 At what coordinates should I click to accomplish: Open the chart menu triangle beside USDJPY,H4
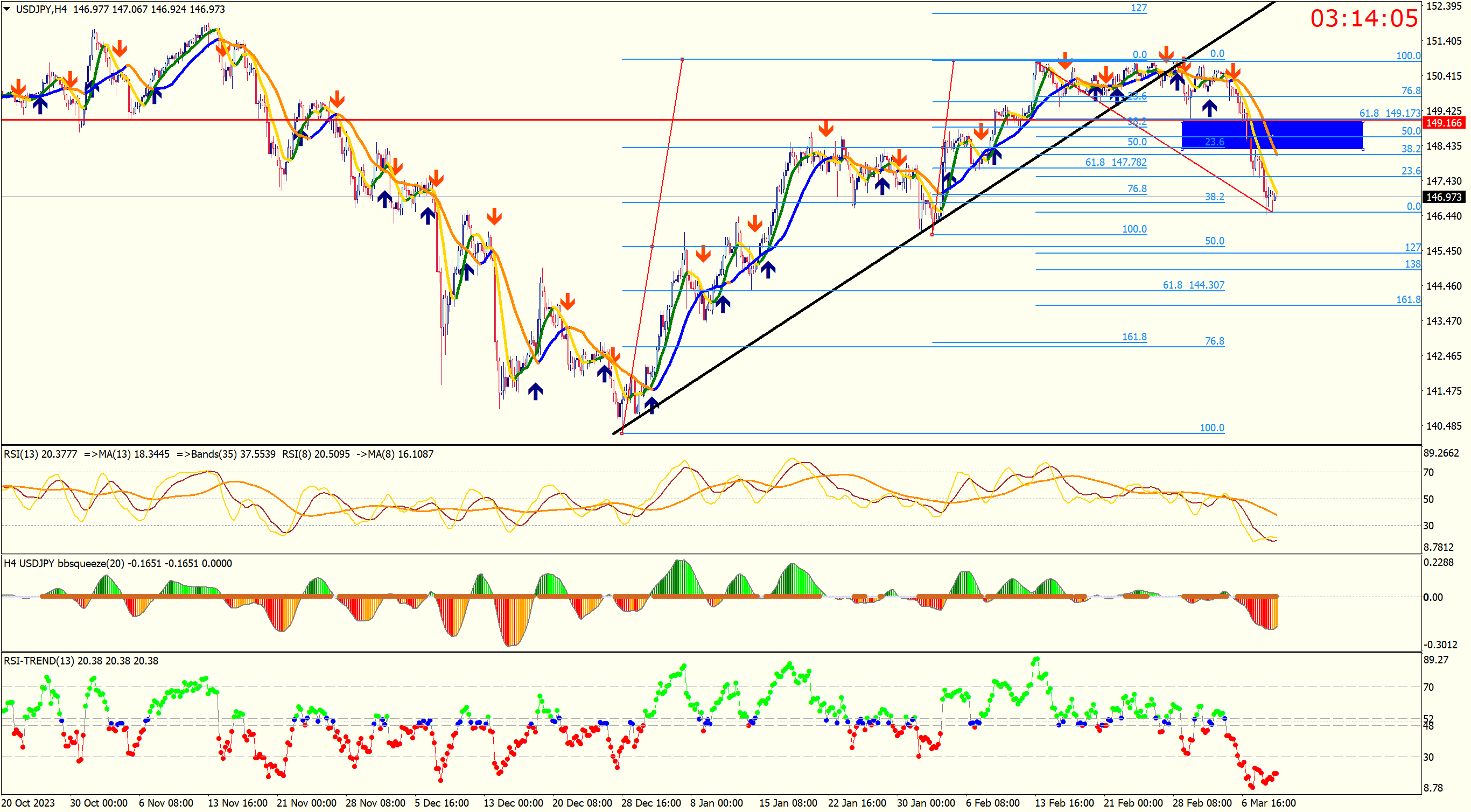[x=7, y=9]
